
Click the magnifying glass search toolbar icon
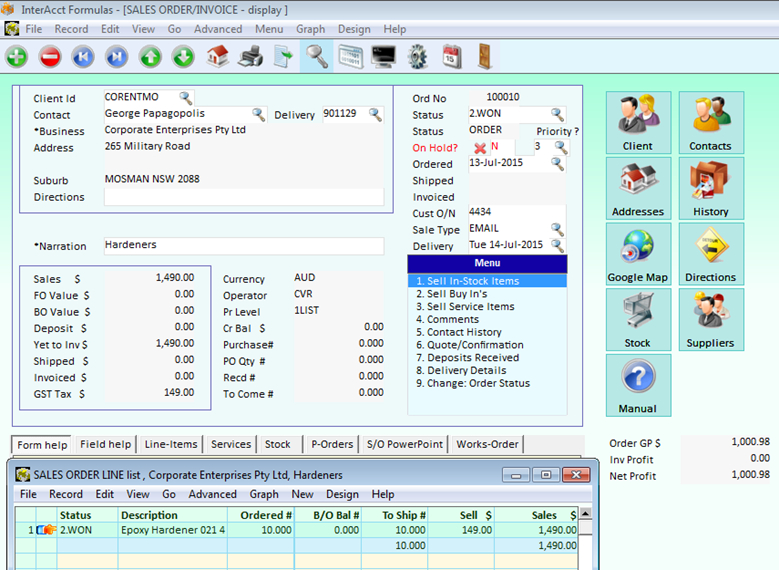(316, 56)
